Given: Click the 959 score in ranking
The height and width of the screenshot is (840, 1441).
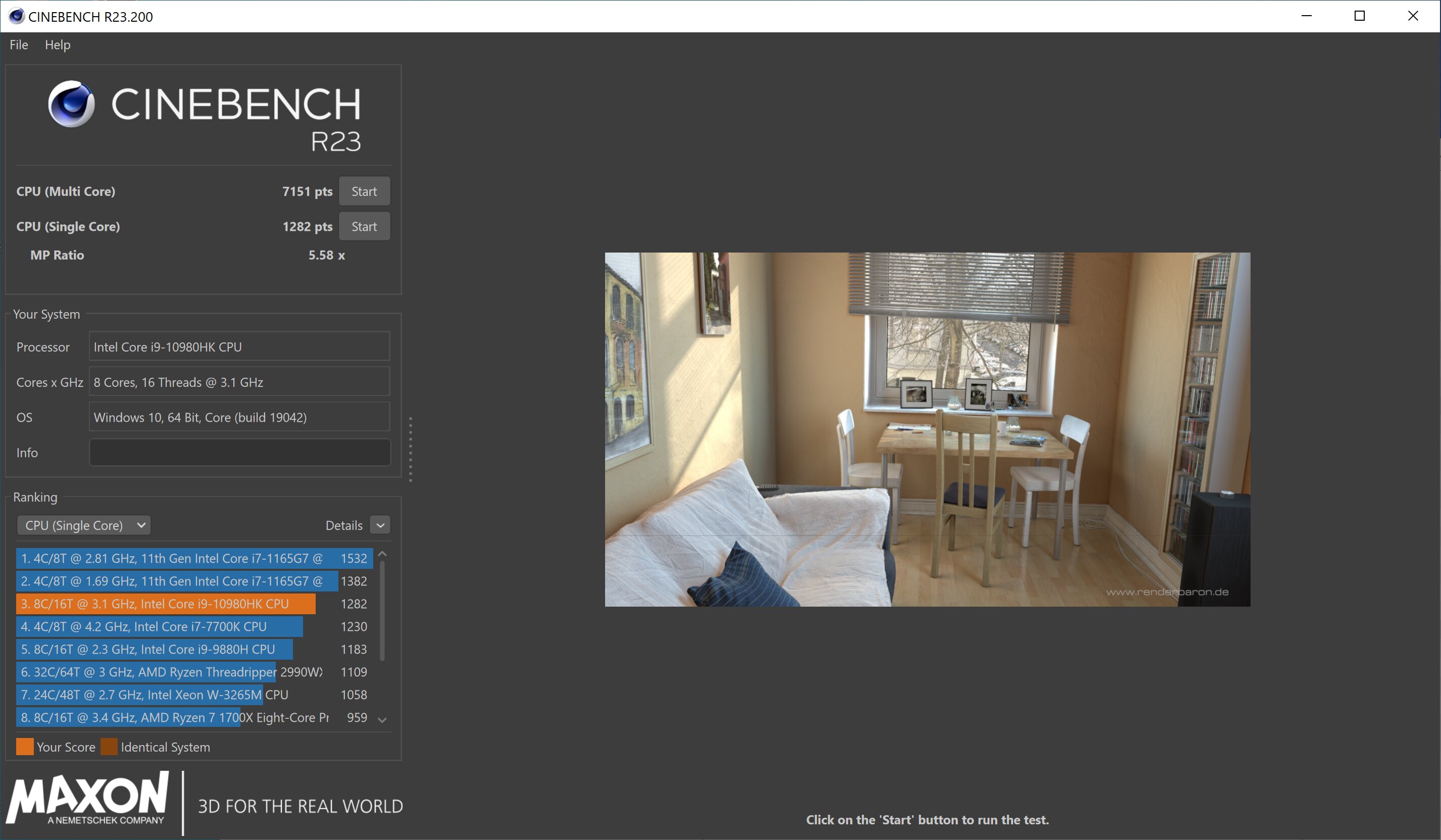Looking at the screenshot, I should (x=357, y=718).
